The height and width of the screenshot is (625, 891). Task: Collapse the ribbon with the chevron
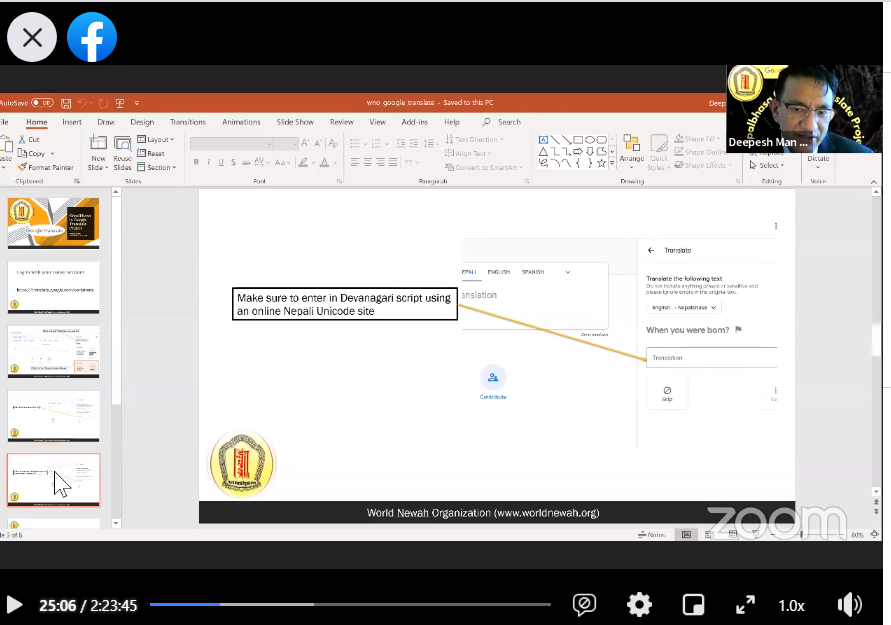pos(873,182)
